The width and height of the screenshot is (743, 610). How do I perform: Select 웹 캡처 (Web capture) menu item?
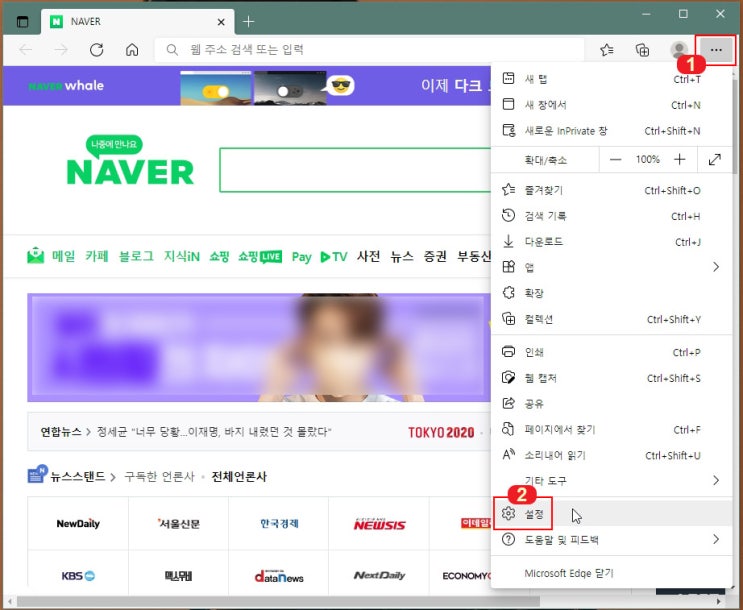611,378
